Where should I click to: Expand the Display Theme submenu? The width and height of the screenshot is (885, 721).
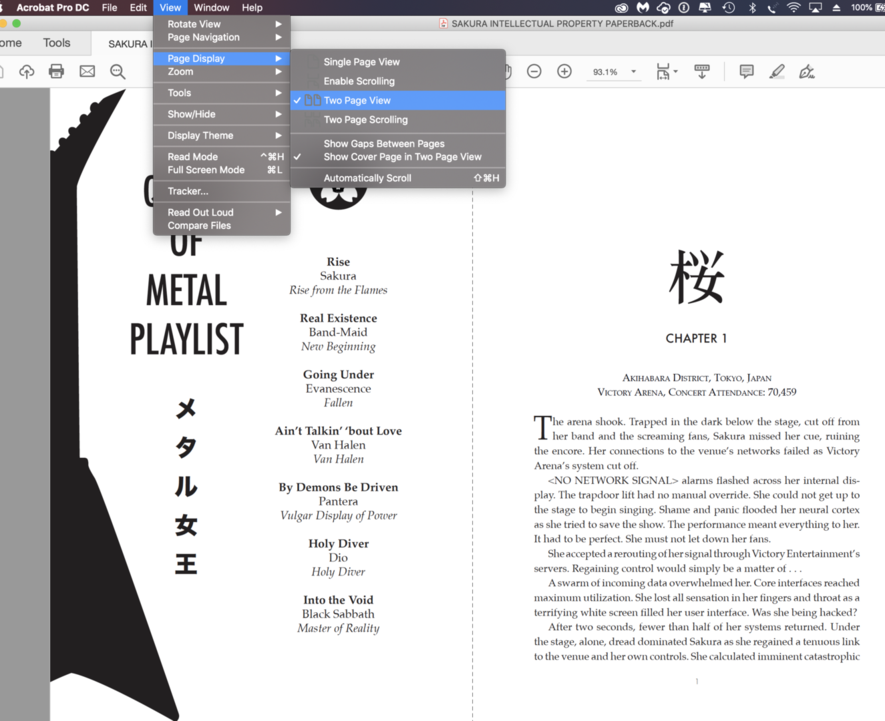[x=222, y=136]
